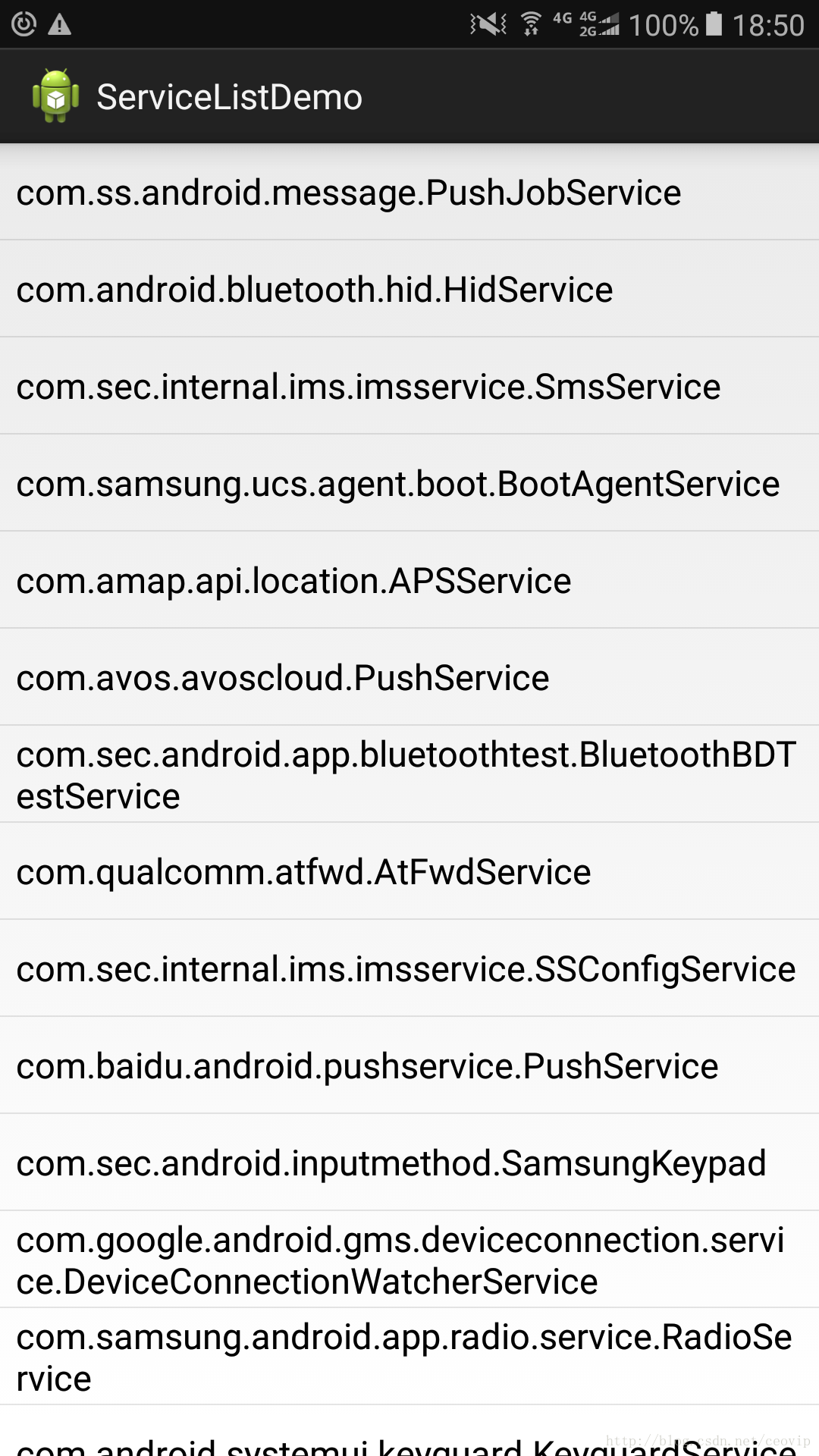Tap the ServiceListDemo Android app icon
This screenshot has width=819, height=1456.
55,96
